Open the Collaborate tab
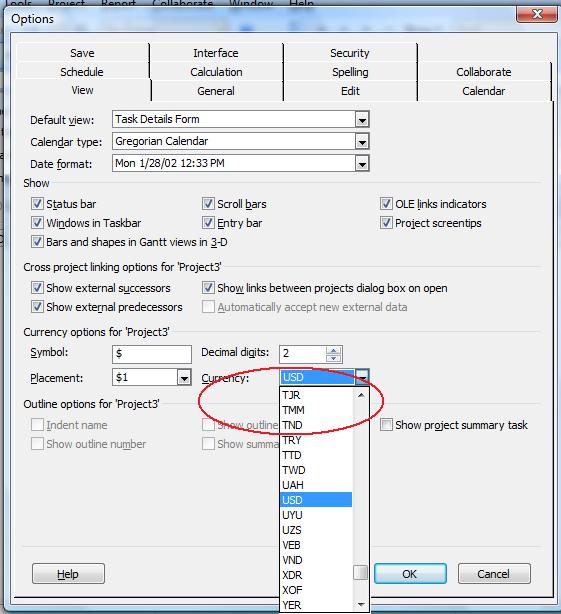The image size is (561, 614). tap(483, 72)
